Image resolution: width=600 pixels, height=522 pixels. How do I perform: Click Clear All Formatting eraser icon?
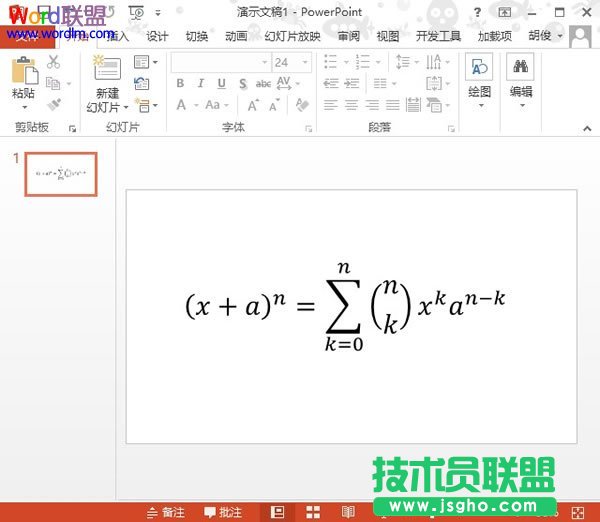click(x=302, y=104)
